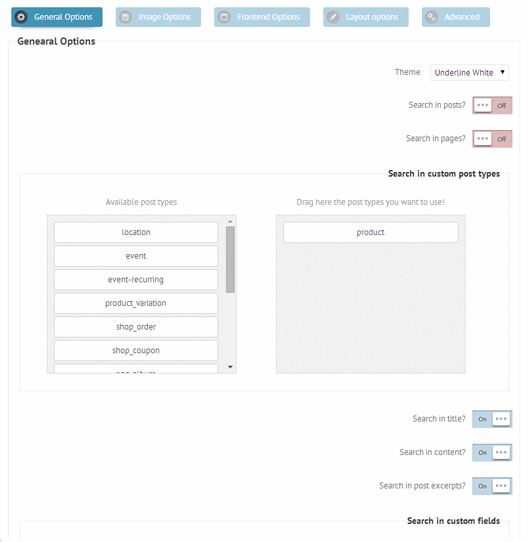The image size is (530, 542).
Task: Switch to the Layout options tab
Action: 366,17
